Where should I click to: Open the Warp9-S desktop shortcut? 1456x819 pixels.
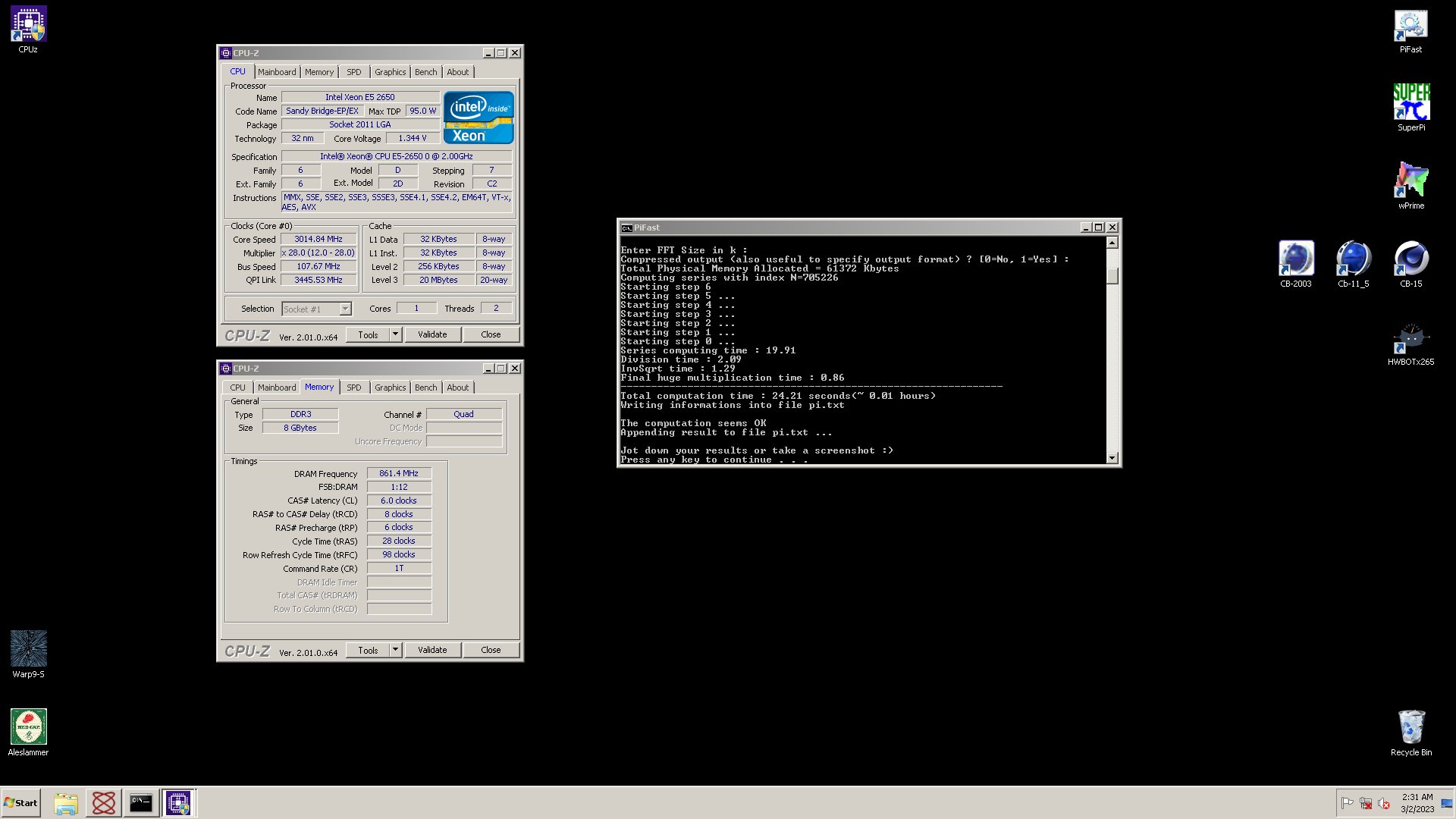pos(28,654)
